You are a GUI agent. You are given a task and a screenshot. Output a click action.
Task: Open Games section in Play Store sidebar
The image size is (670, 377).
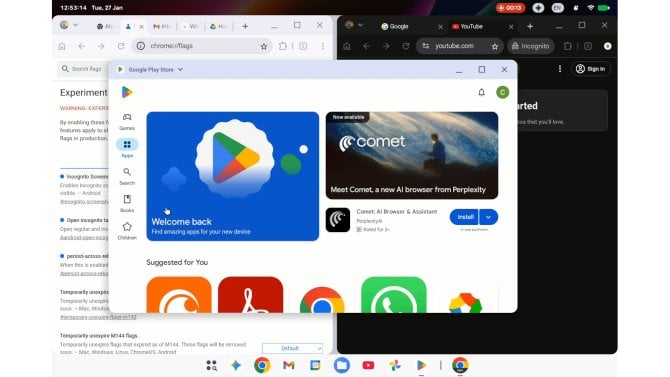[x=127, y=122]
